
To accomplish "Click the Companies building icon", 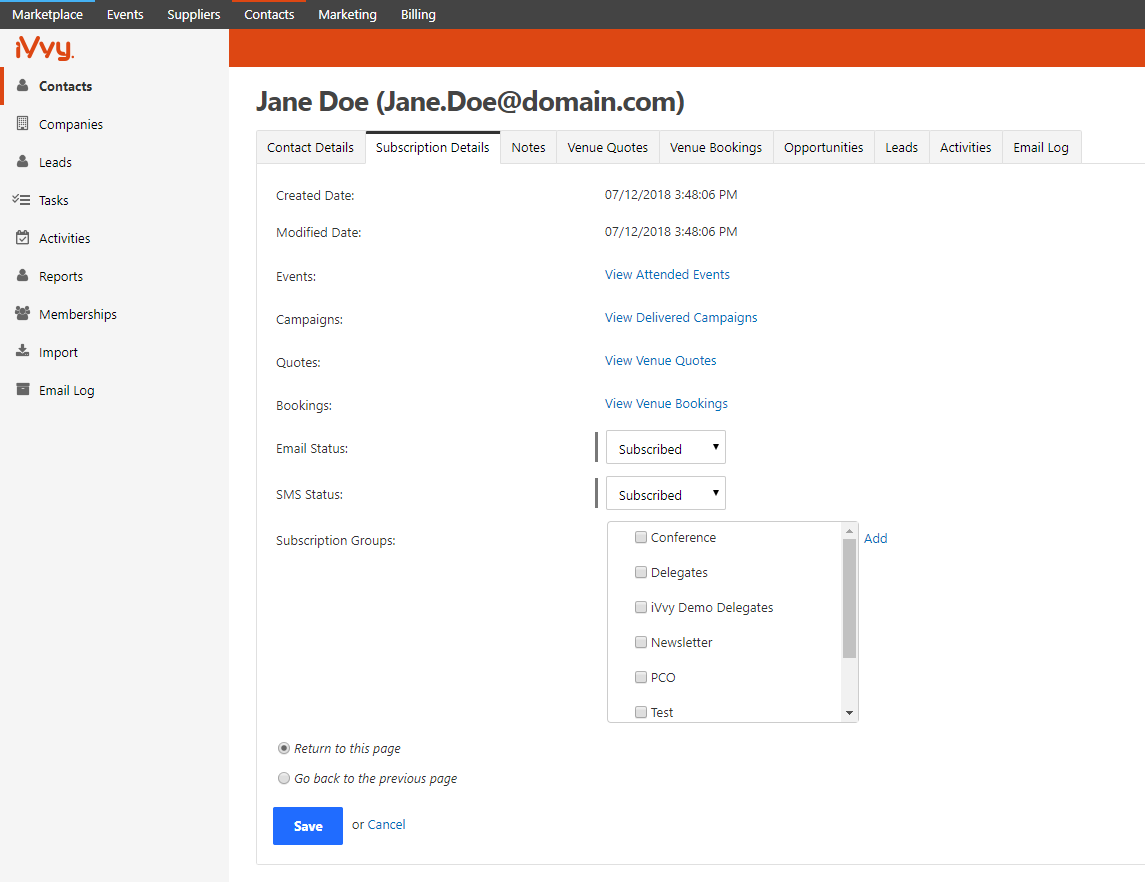I will click(x=23, y=123).
